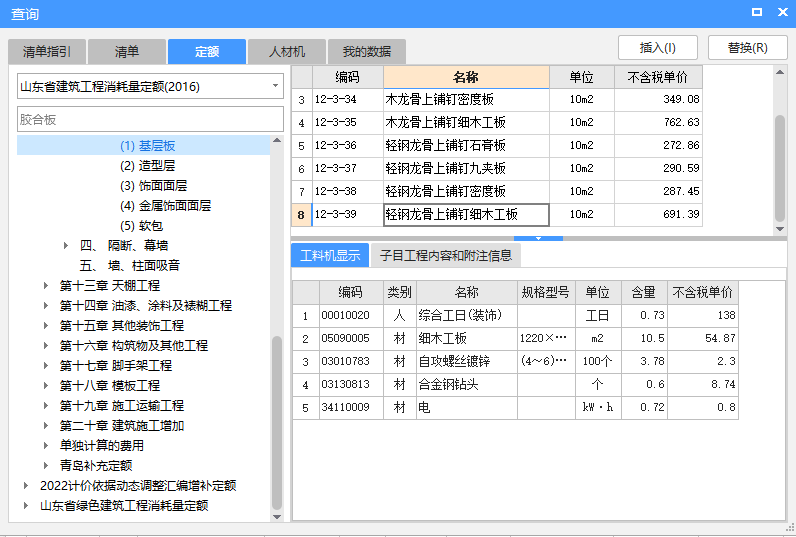Expand 第十七章 脚手架工程 arrow
Screen dimensions: 796x537
click(x=46, y=365)
